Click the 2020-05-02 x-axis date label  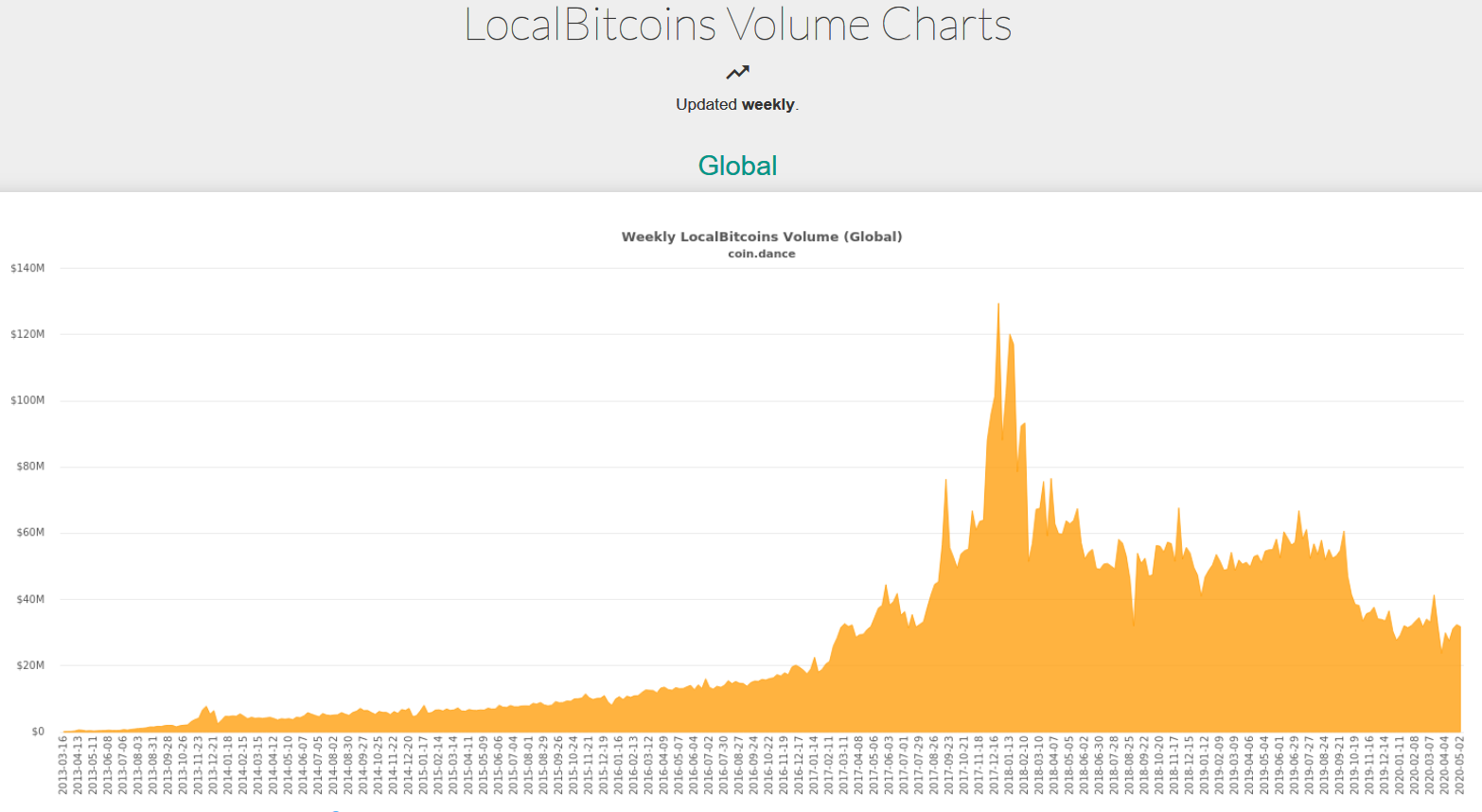(1460, 766)
